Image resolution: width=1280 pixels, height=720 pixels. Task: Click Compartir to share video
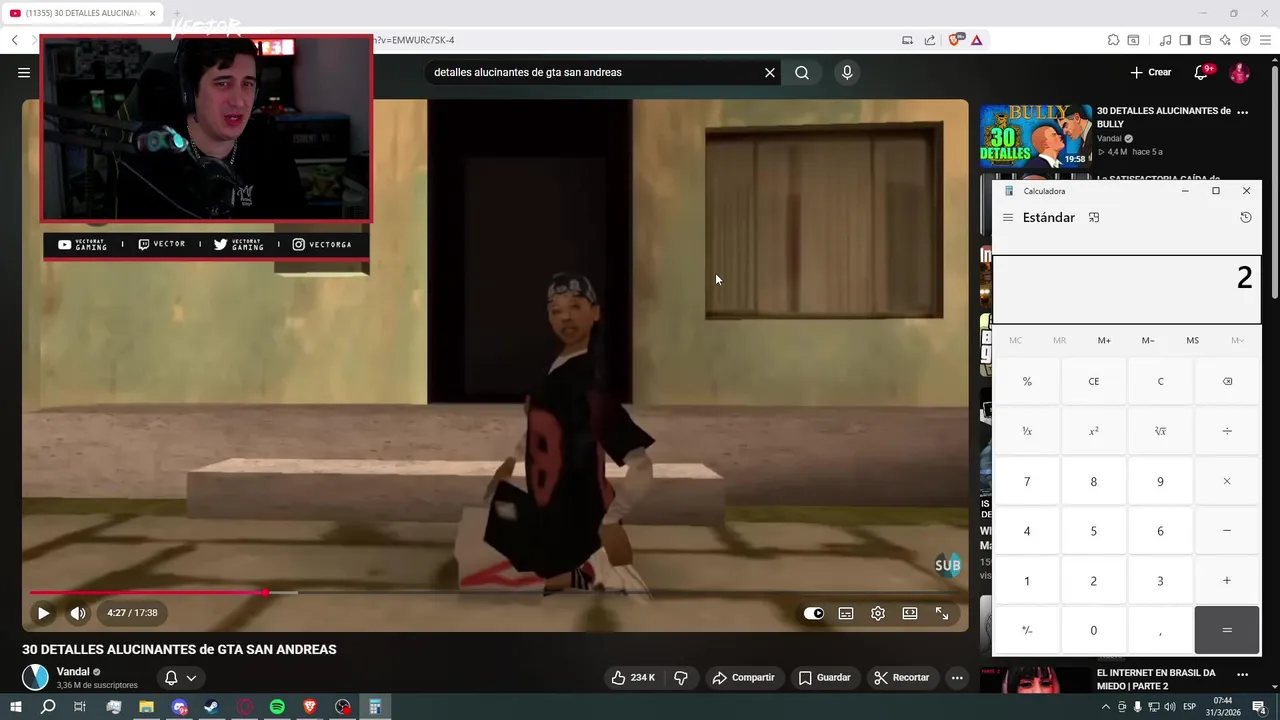pos(743,677)
